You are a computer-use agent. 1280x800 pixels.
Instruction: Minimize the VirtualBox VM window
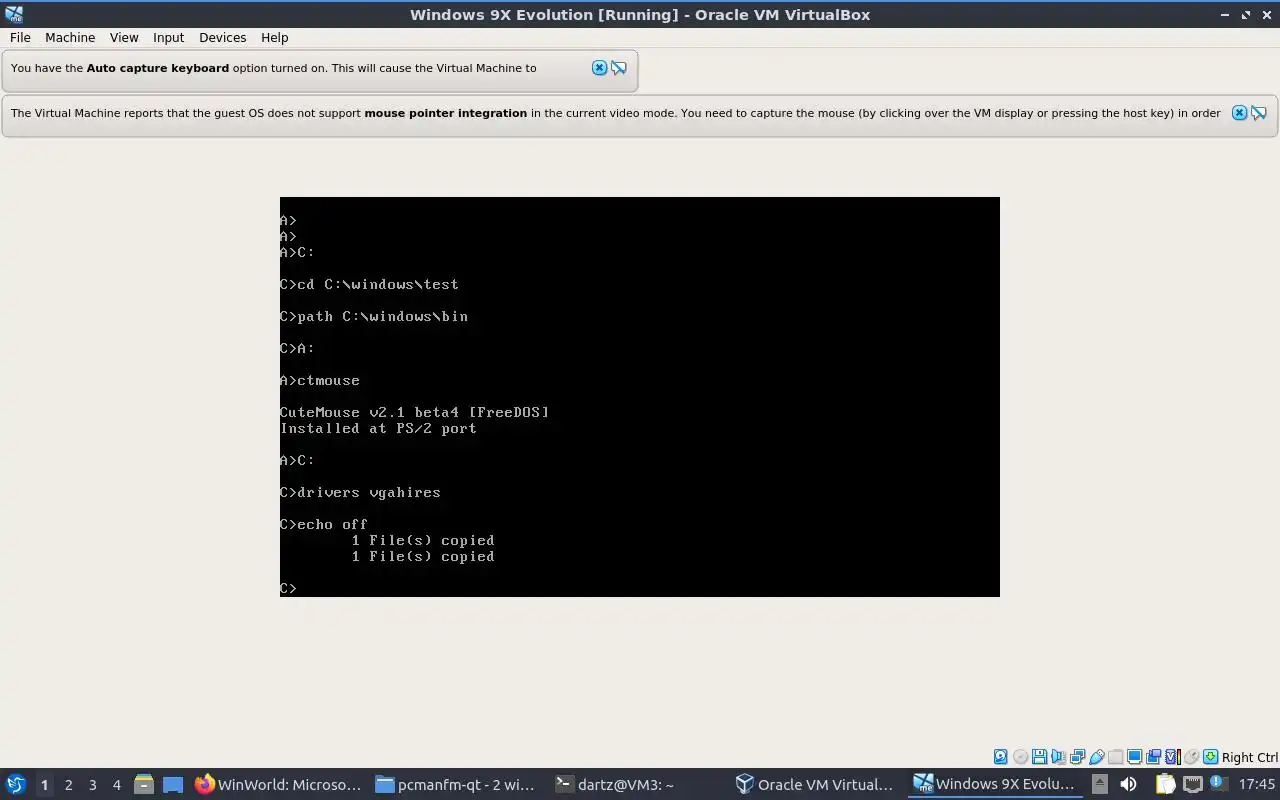click(x=1226, y=14)
